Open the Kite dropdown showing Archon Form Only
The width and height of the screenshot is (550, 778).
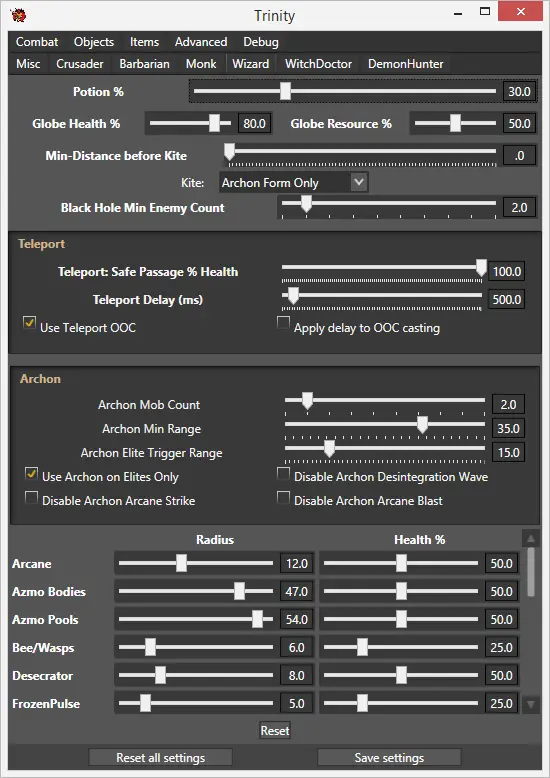(x=293, y=183)
